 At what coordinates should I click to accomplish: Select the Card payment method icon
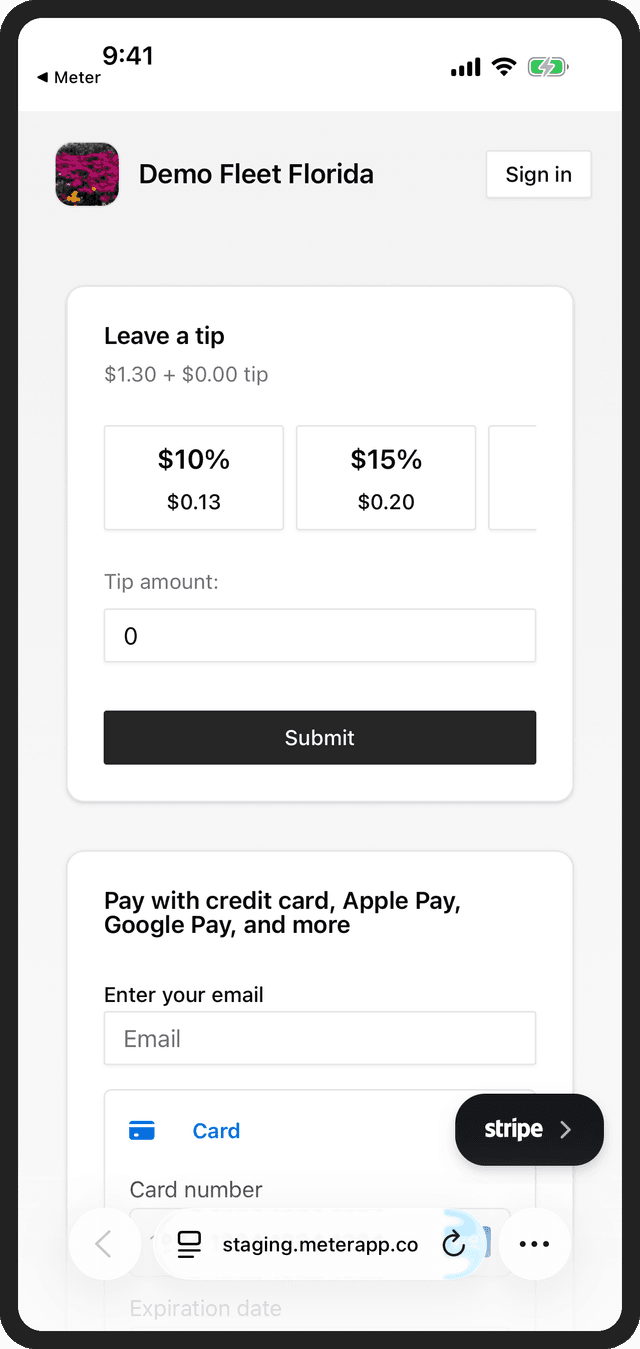coord(141,1130)
